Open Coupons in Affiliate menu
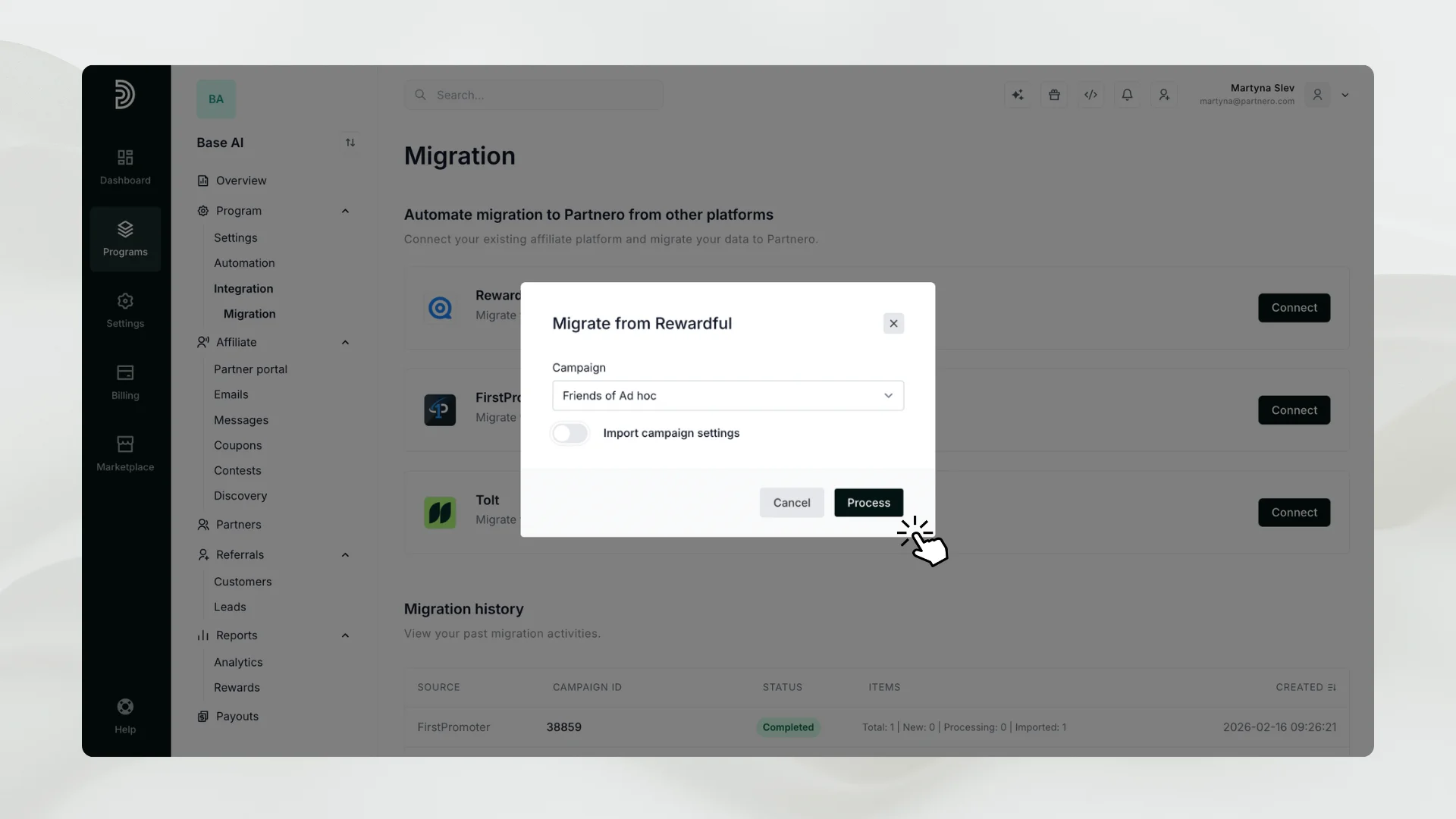The height and width of the screenshot is (819, 1456). (x=237, y=445)
